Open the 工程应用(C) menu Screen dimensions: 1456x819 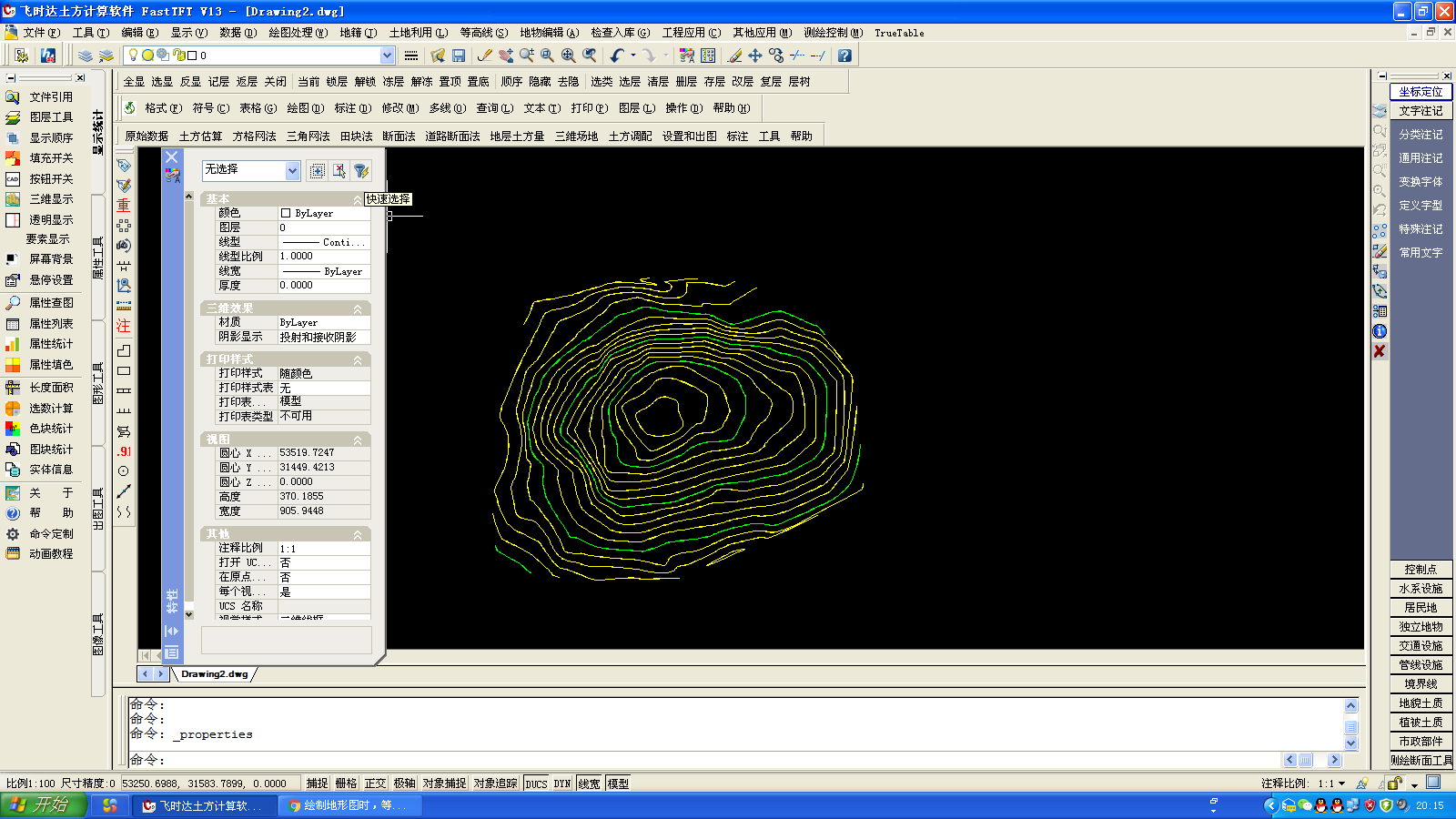point(692,33)
